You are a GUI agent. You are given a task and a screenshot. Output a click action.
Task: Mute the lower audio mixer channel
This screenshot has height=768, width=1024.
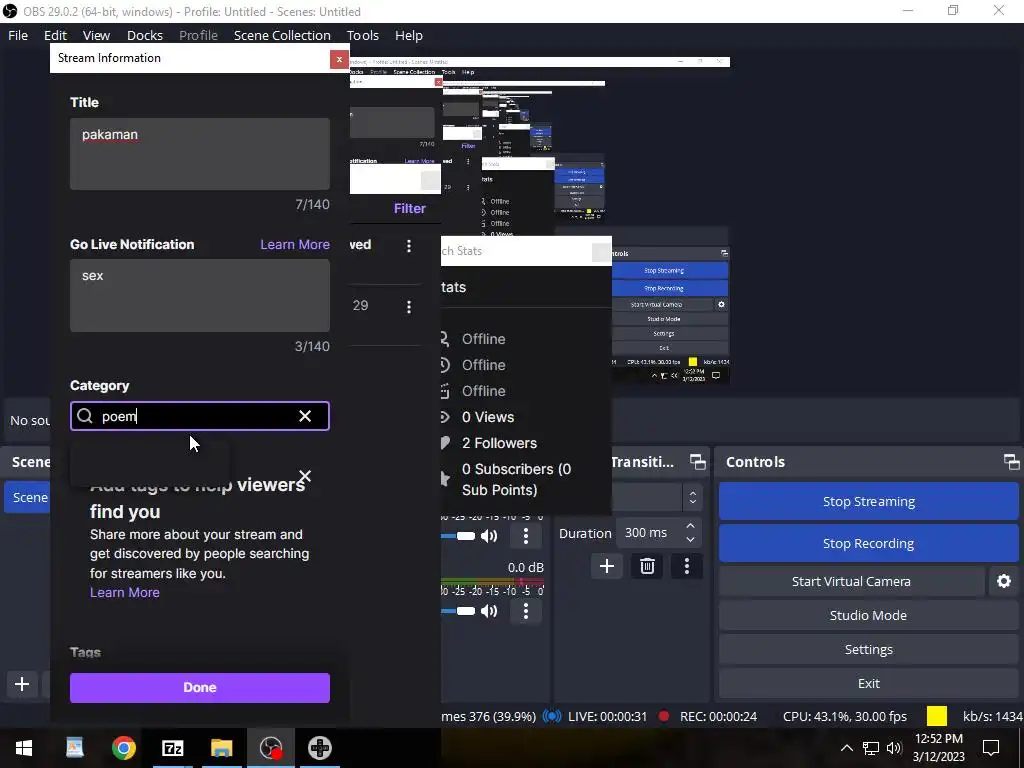pyautogui.click(x=489, y=611)
